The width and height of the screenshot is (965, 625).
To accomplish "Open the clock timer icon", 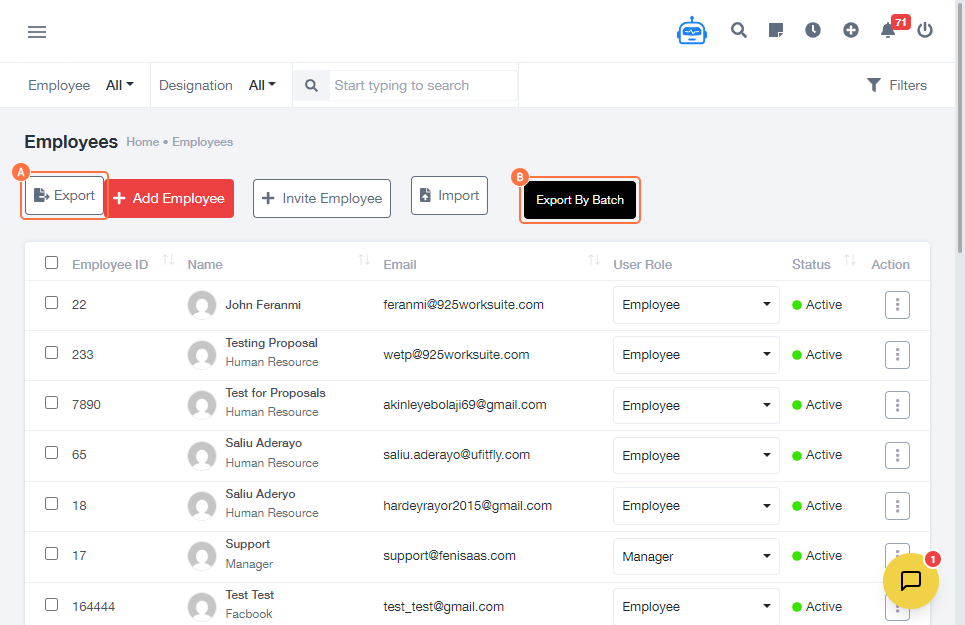I will point(813,30).
